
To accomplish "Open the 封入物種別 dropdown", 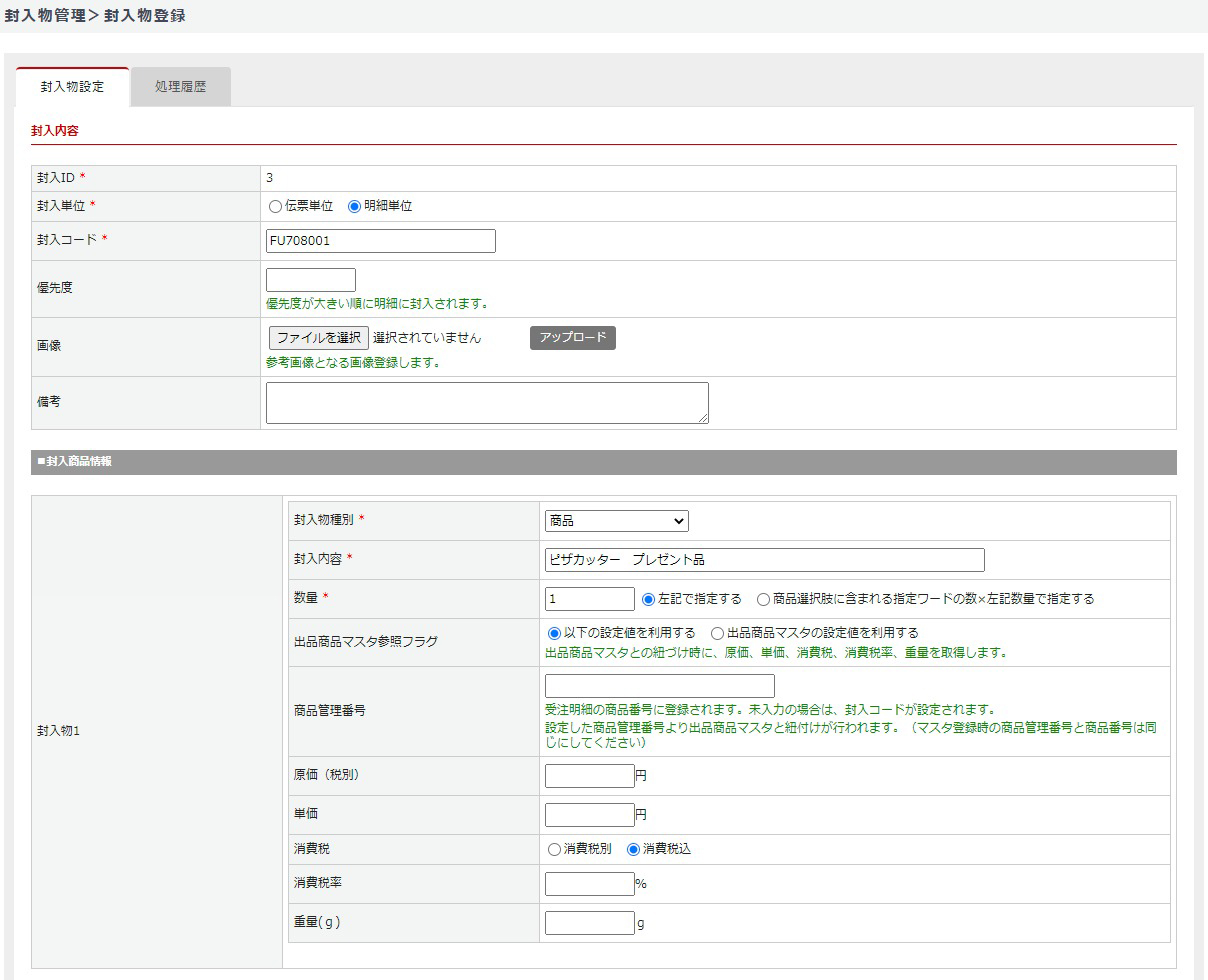I will [616, 521].
